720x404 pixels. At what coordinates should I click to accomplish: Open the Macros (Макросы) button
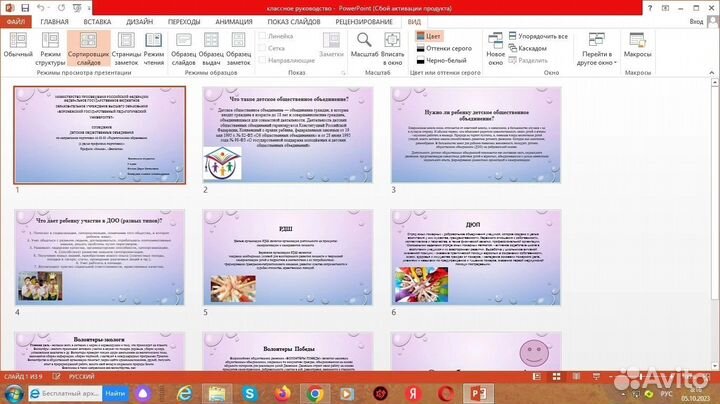[x=638, y=45]
